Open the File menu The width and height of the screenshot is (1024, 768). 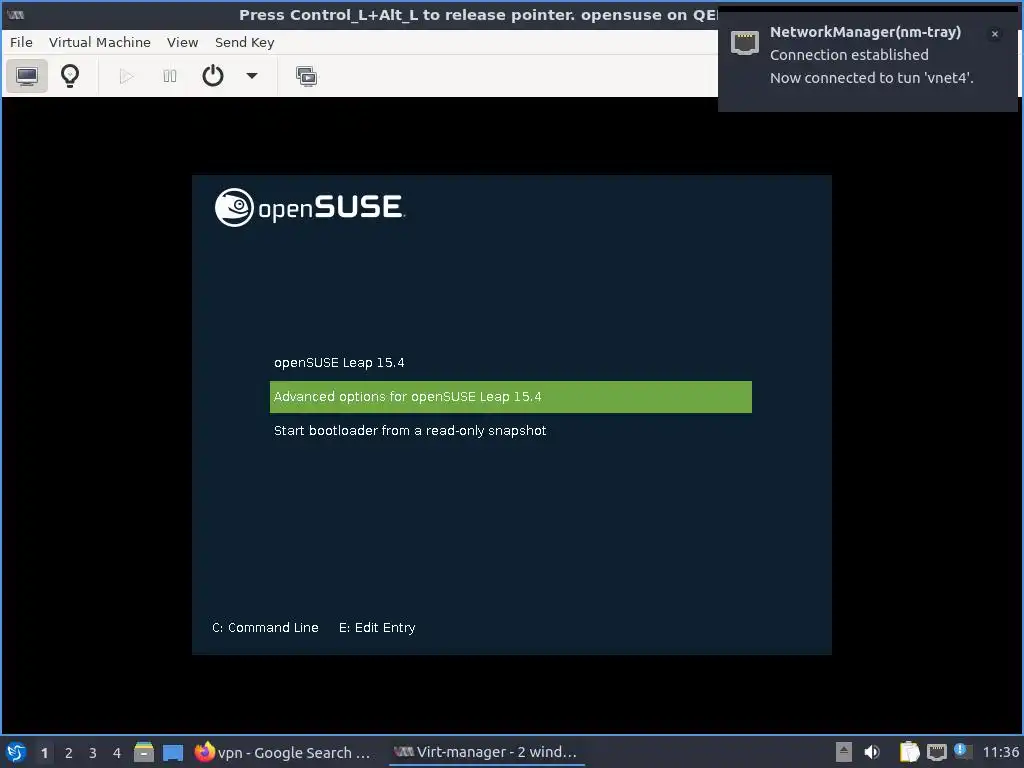point(21,42)
